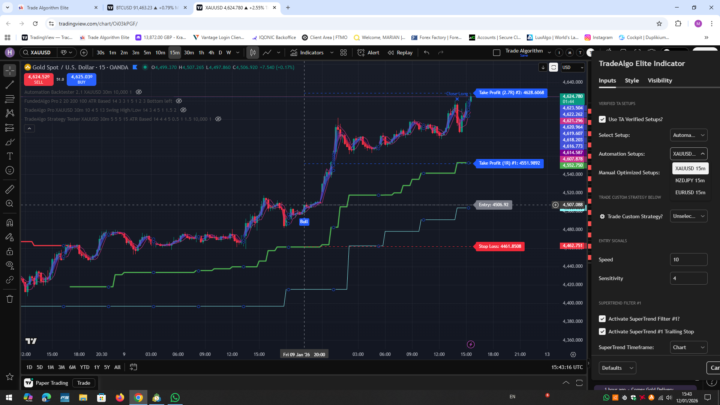Switch to the BTCUSD browser tab
This screenshot has height=405, width=720.
click(x=146, y=8)
